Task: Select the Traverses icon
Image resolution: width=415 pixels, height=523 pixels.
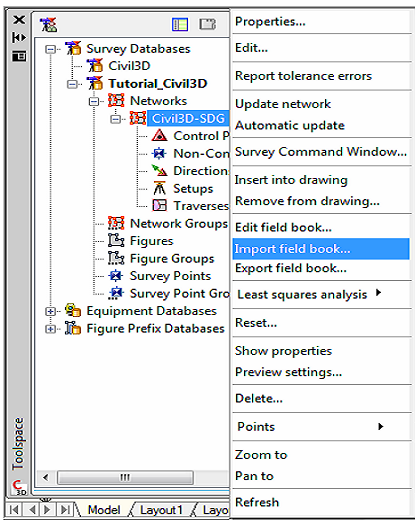Action: tap(159, 205)
